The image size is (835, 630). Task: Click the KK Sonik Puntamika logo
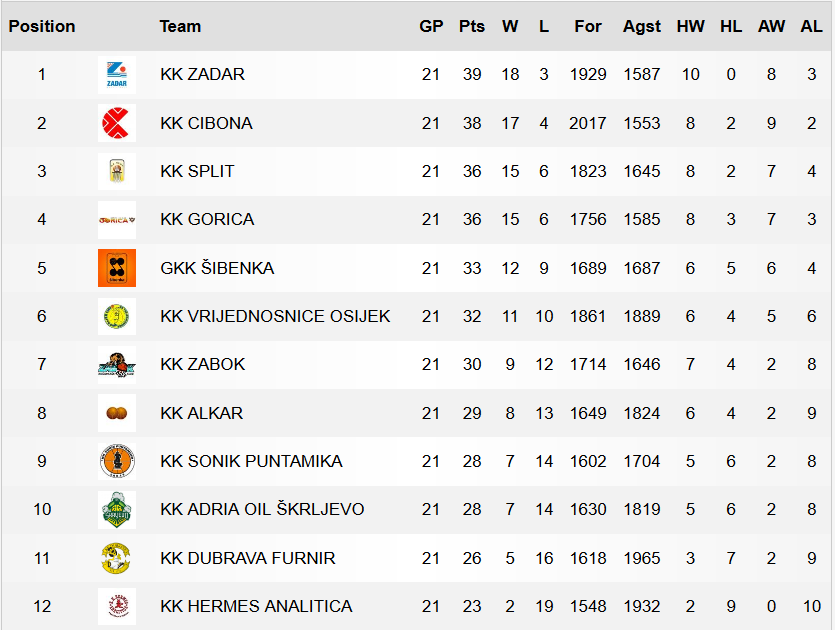(x=117, y=461)
